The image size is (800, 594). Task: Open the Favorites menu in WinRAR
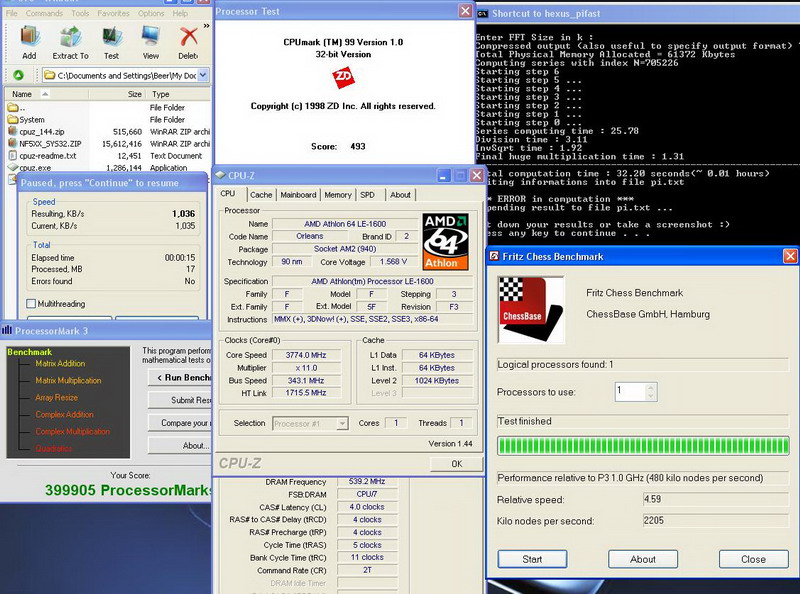(113, 13)
